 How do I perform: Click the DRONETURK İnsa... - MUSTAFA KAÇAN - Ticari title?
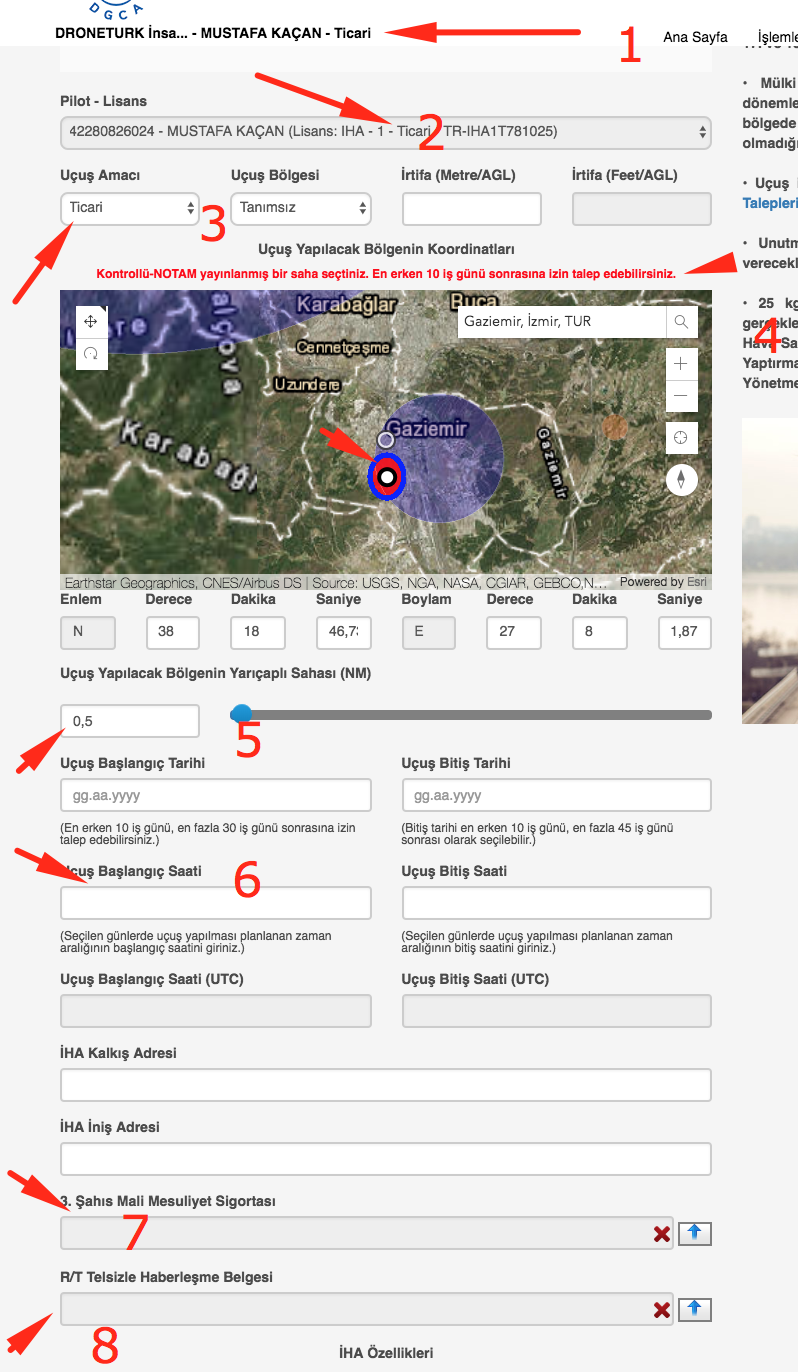pyautogui.click(x=213, y=33)
